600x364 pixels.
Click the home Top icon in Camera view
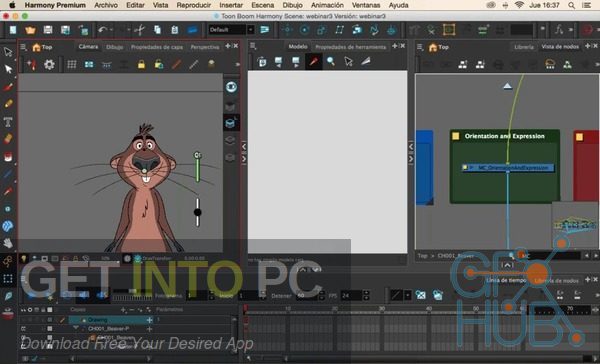pos(37,47)
